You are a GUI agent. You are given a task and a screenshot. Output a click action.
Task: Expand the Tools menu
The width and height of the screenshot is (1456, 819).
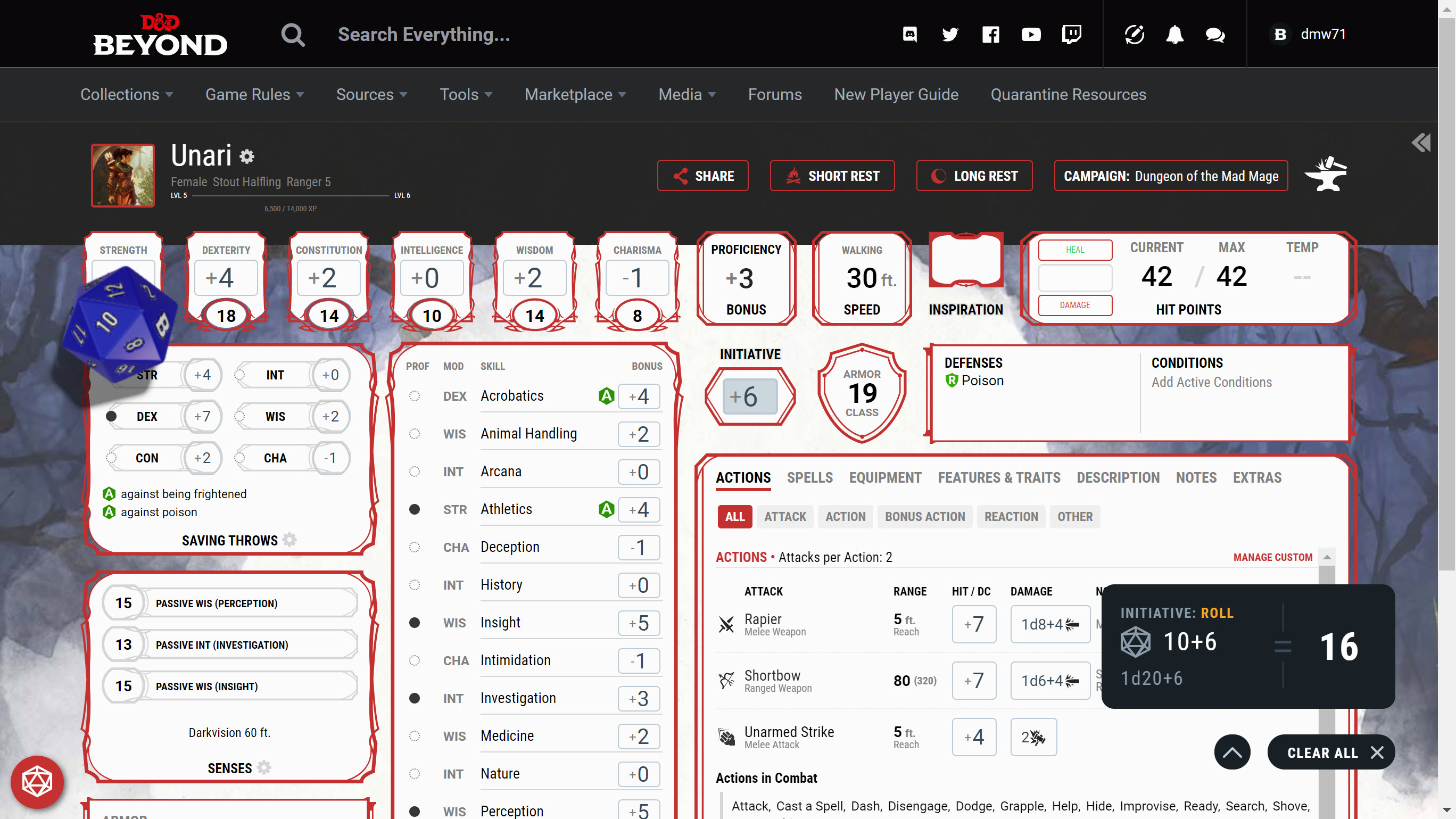466,94
